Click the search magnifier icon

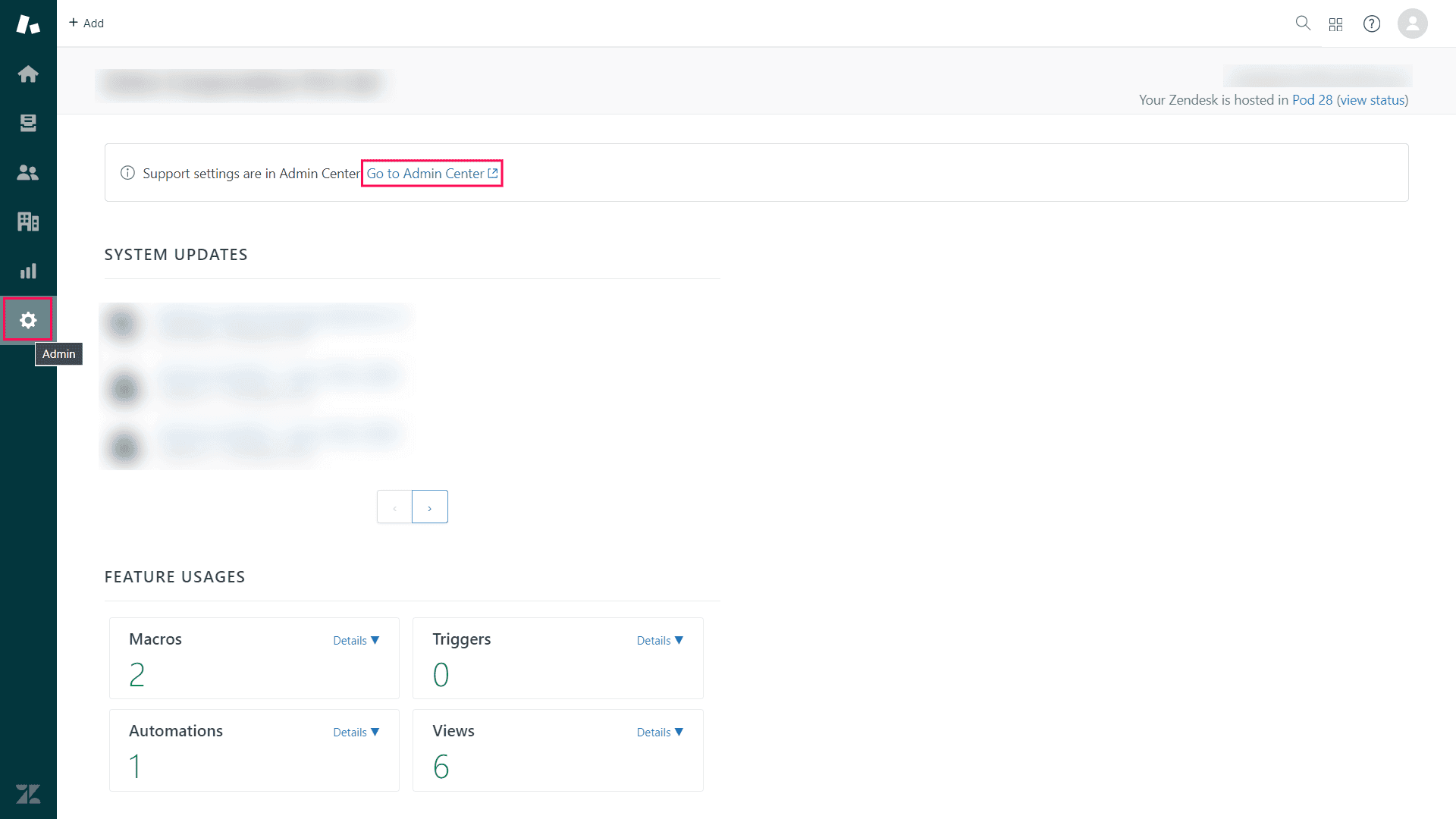click(1304, 24)
